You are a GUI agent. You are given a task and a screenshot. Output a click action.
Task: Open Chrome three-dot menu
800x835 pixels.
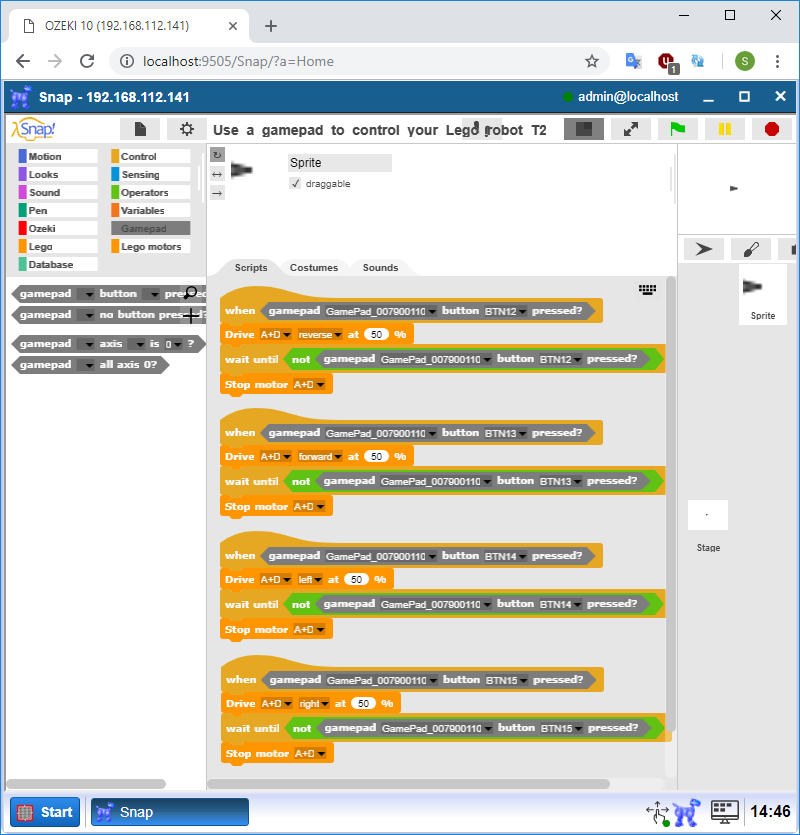point(777,61)
